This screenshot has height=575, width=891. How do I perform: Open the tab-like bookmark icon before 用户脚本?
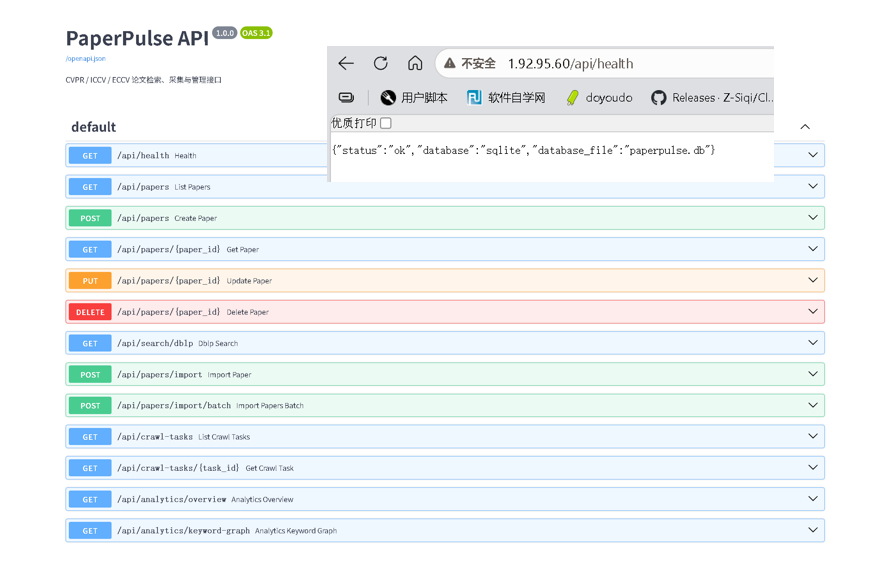pyautogui.click(x=346, y=98)
